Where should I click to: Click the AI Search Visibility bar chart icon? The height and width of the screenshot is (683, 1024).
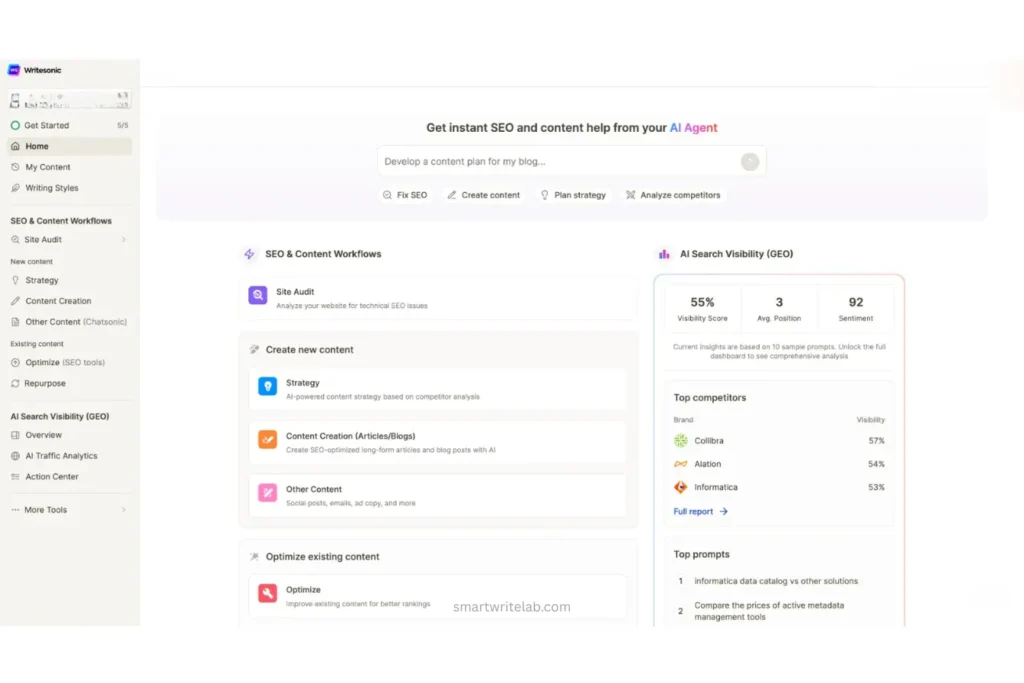coord(664,254)
